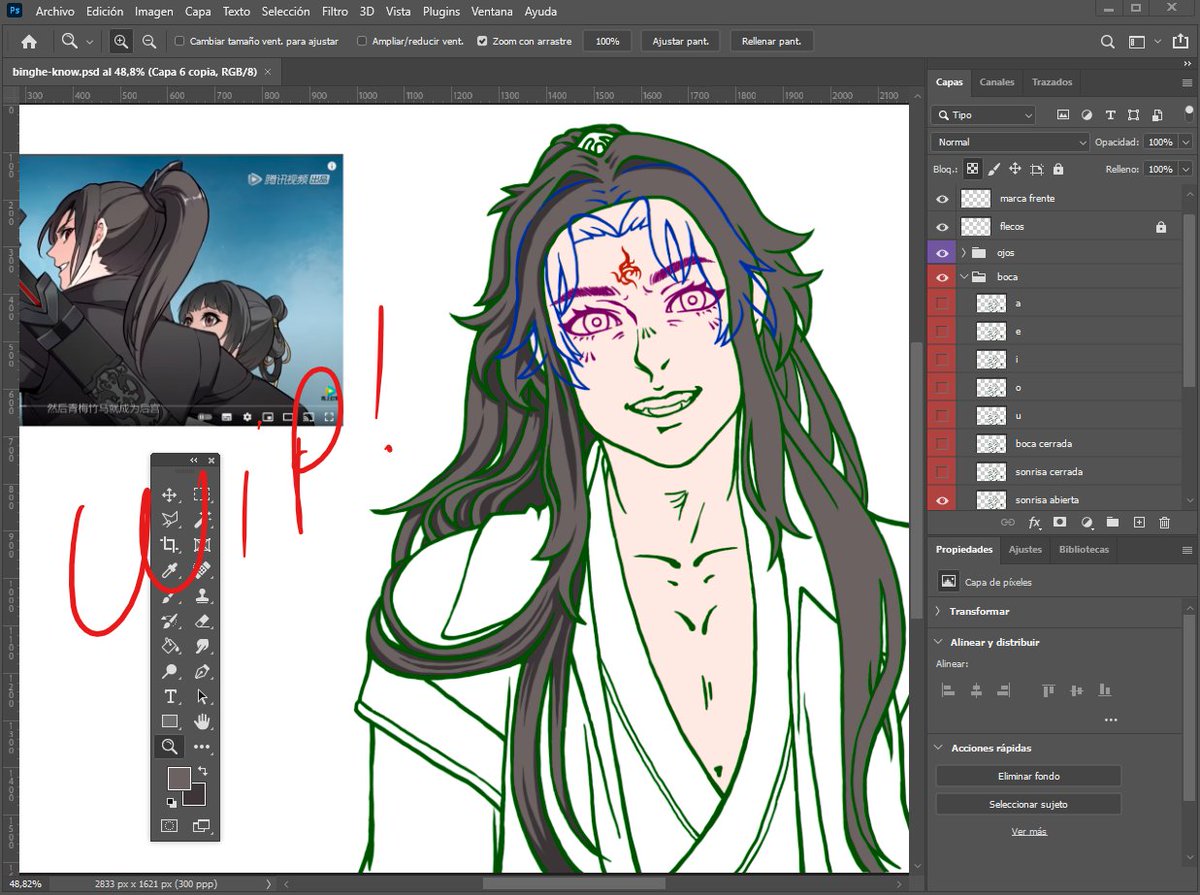Collapse the 'Acciones rápidas' section
Viewport: 1200px width, 895px height.
tap(938, 748)
